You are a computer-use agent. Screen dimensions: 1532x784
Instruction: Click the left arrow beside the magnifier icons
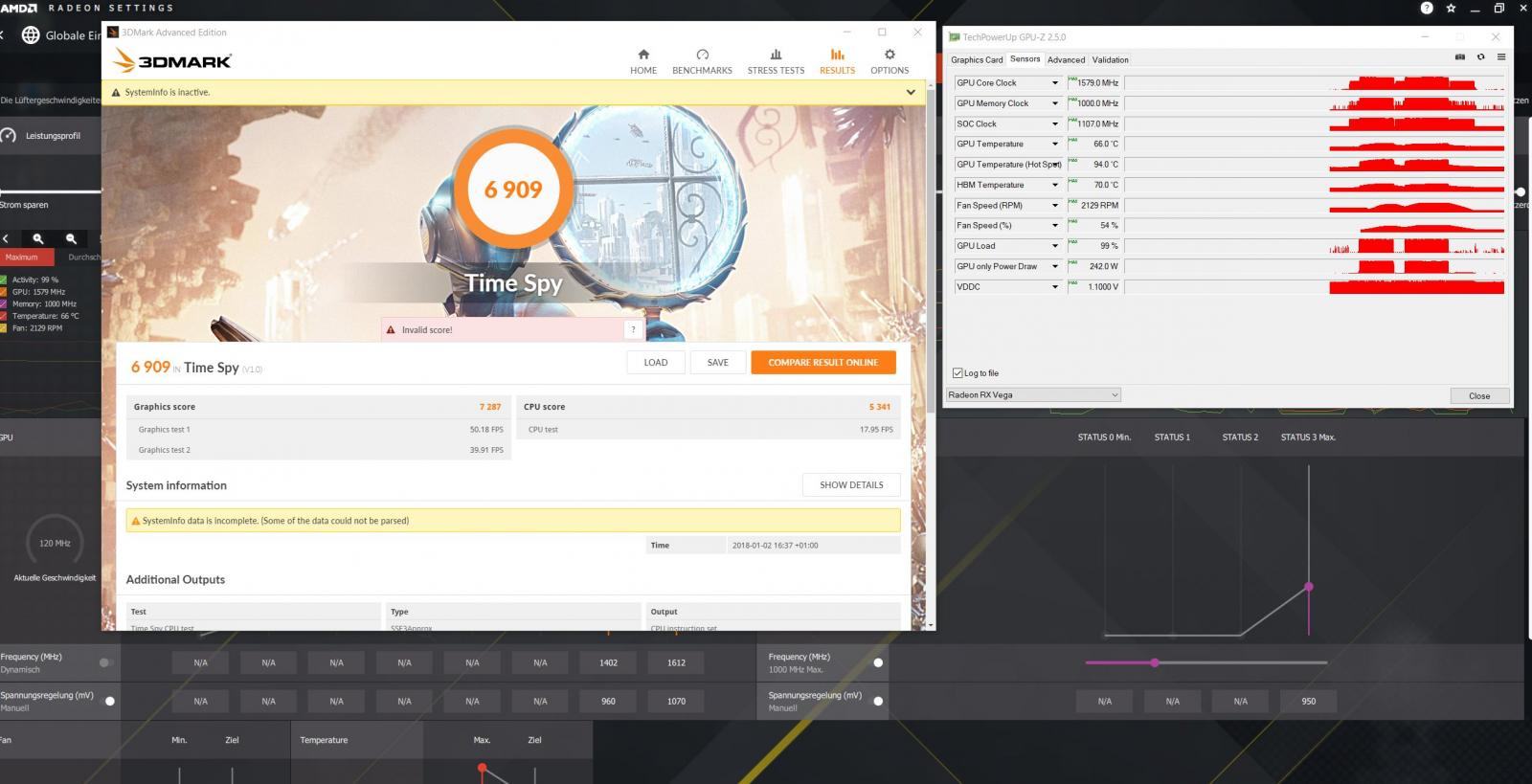tap(6, 238)
